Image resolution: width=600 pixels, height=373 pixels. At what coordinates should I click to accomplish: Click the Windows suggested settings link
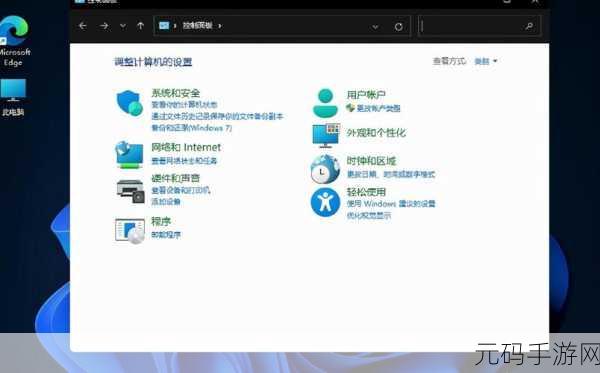tap(391, 204)
